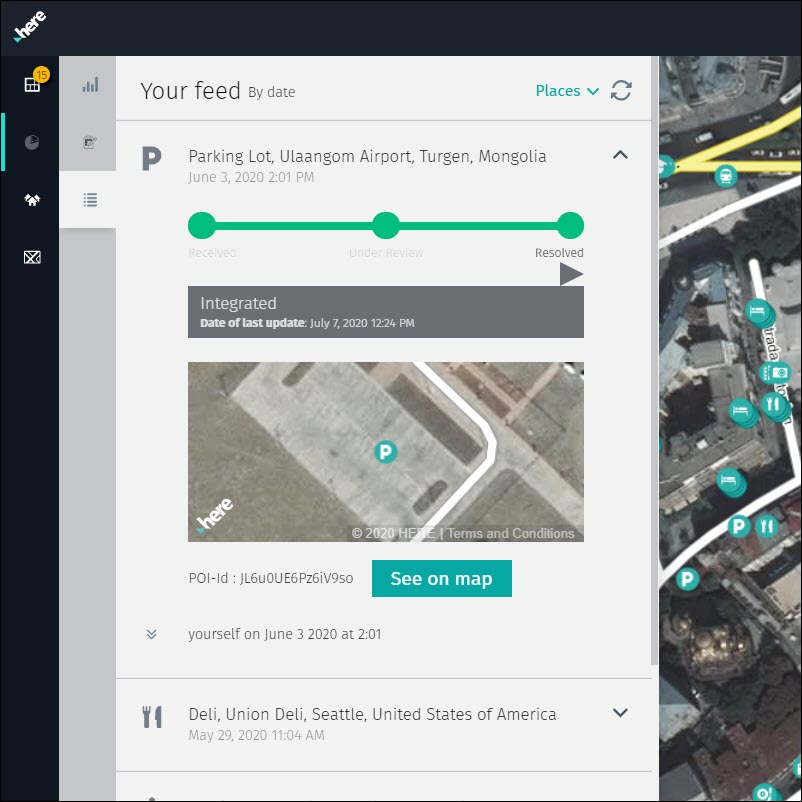Image resolution: width=802 pixels, height=802 pixels.
Task: Click 'Deli, Union Deli, Seattle' entry title
Action: pos(372,714)
